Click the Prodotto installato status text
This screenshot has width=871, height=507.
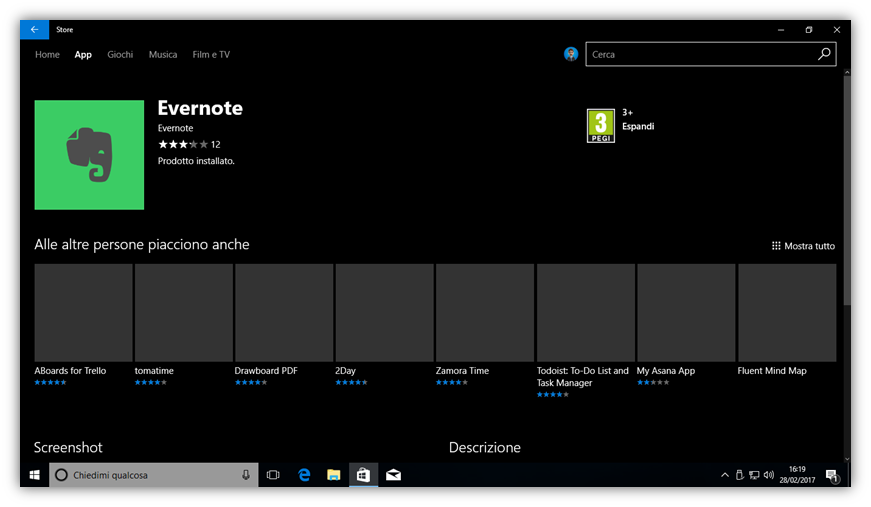pos(196,161)
